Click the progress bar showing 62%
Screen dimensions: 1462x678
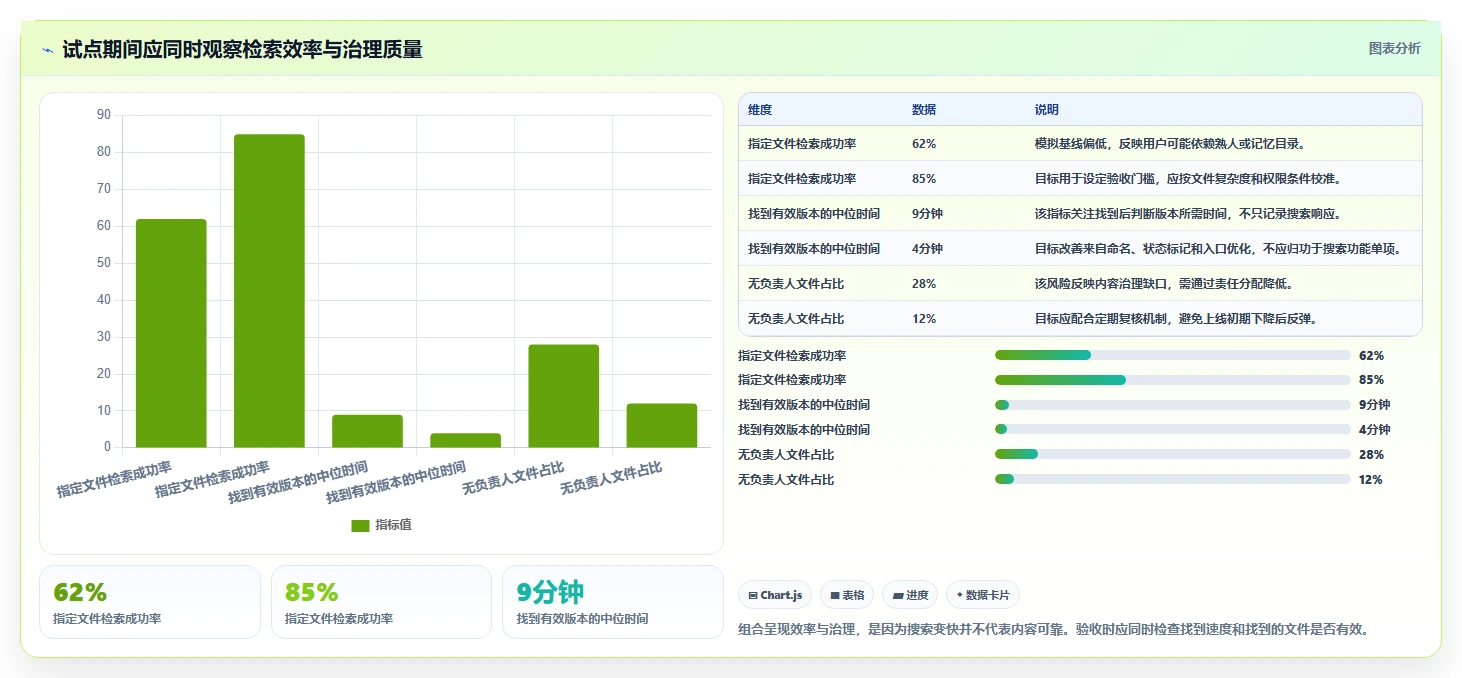(1173, 355)
